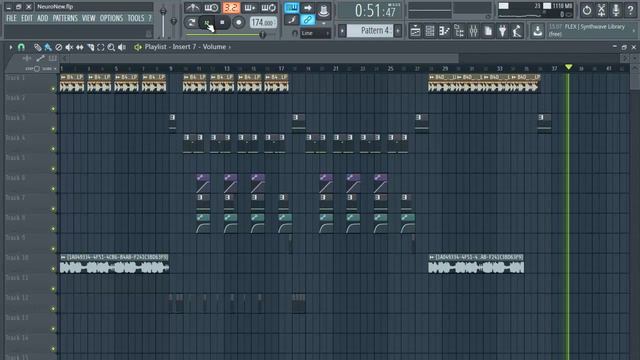This screenshot has height=360, width=640.
Task: Open the PATTERNS menu
Action: coord(65,18)
